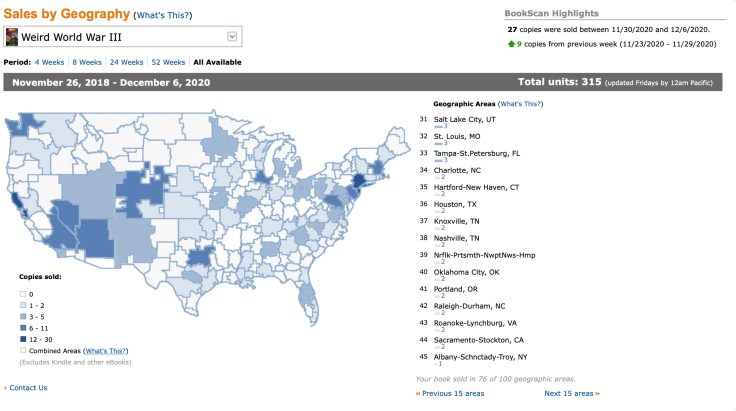The width and height of the screenshot is (736, 411).
Task: Enable the Combined Areas checkbox
Action: point(24,351)
